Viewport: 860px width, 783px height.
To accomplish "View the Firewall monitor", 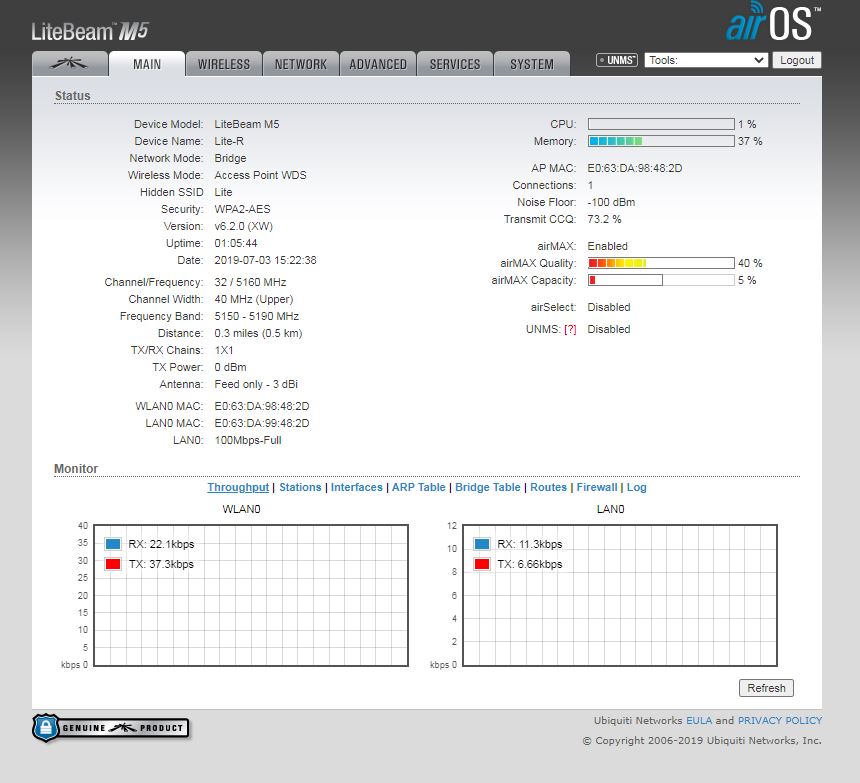I will click(597, 487).
